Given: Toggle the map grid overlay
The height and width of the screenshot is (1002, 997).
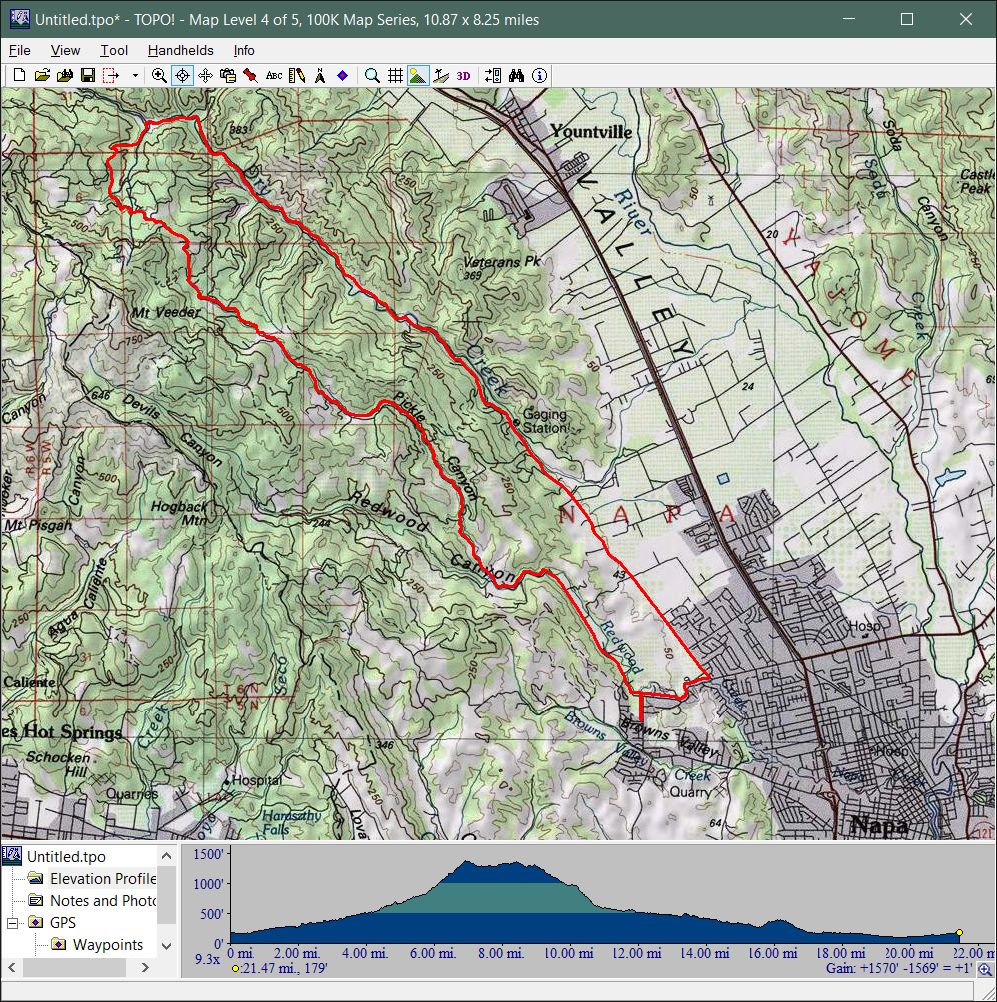Looking at the screenshot, I should 395,75.
